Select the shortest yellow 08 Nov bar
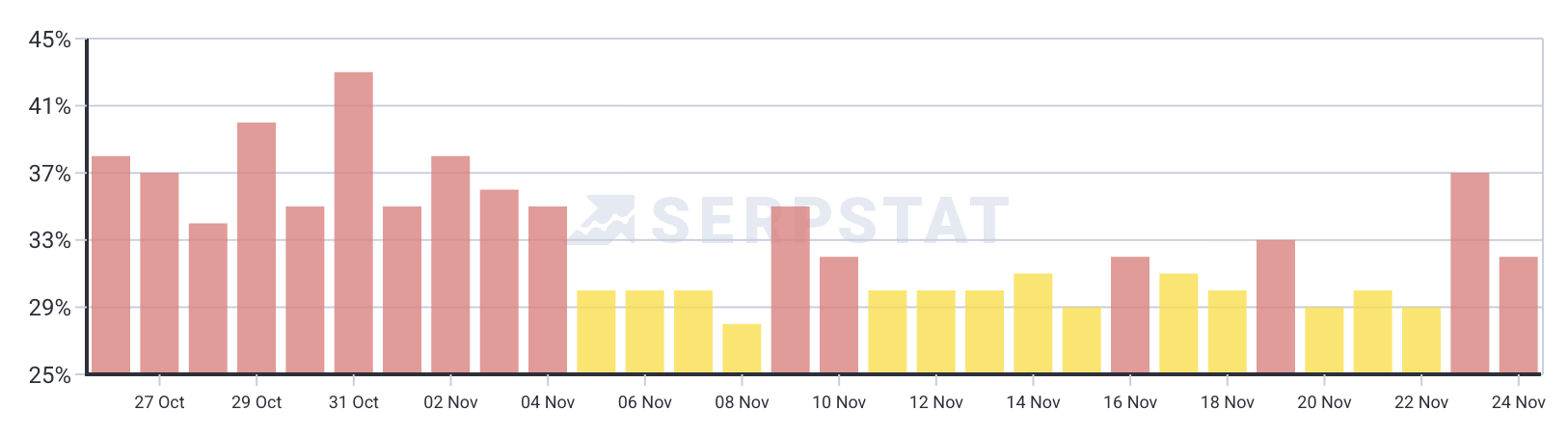The image size is (1568, 438). coord(742,348)
